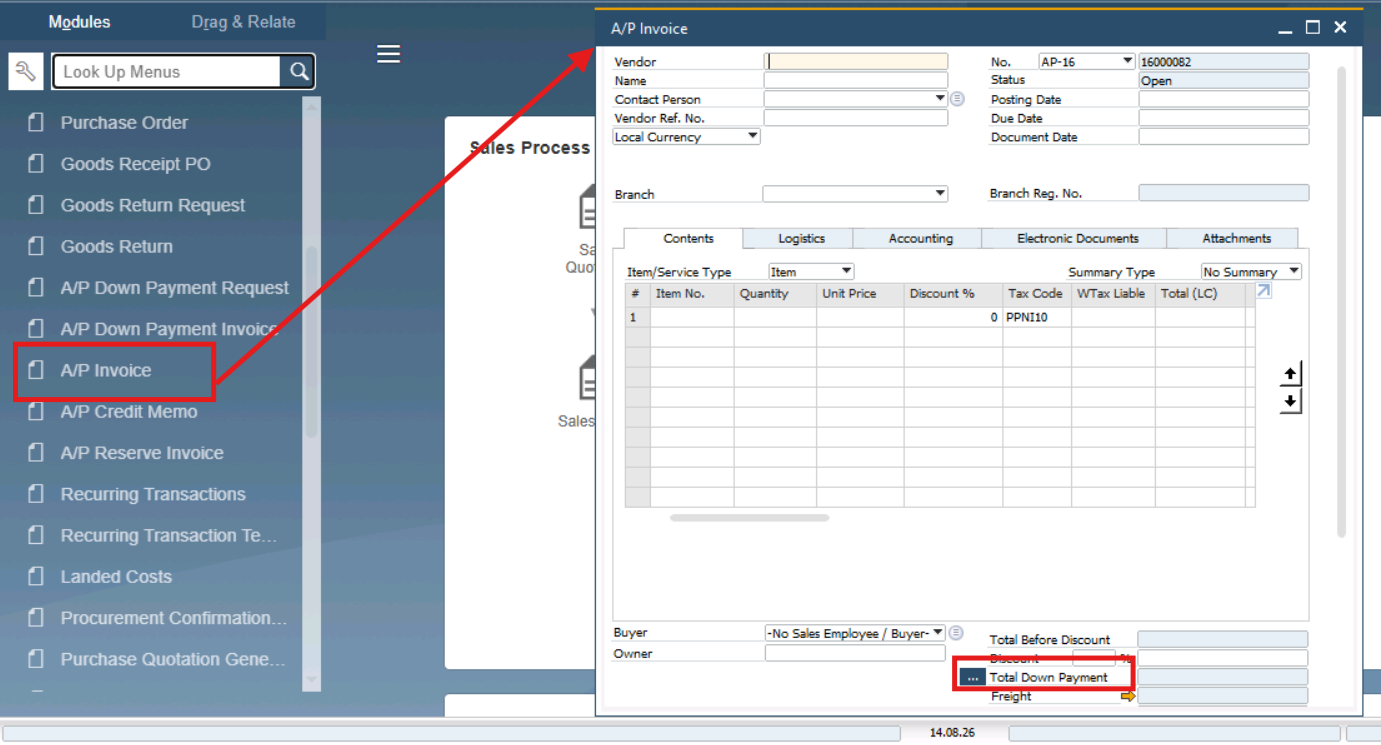Viewport: 1381px width, 745px height.
Task: Click the Item No. column header
Action: pyautogui.click(x=692, y=294)
